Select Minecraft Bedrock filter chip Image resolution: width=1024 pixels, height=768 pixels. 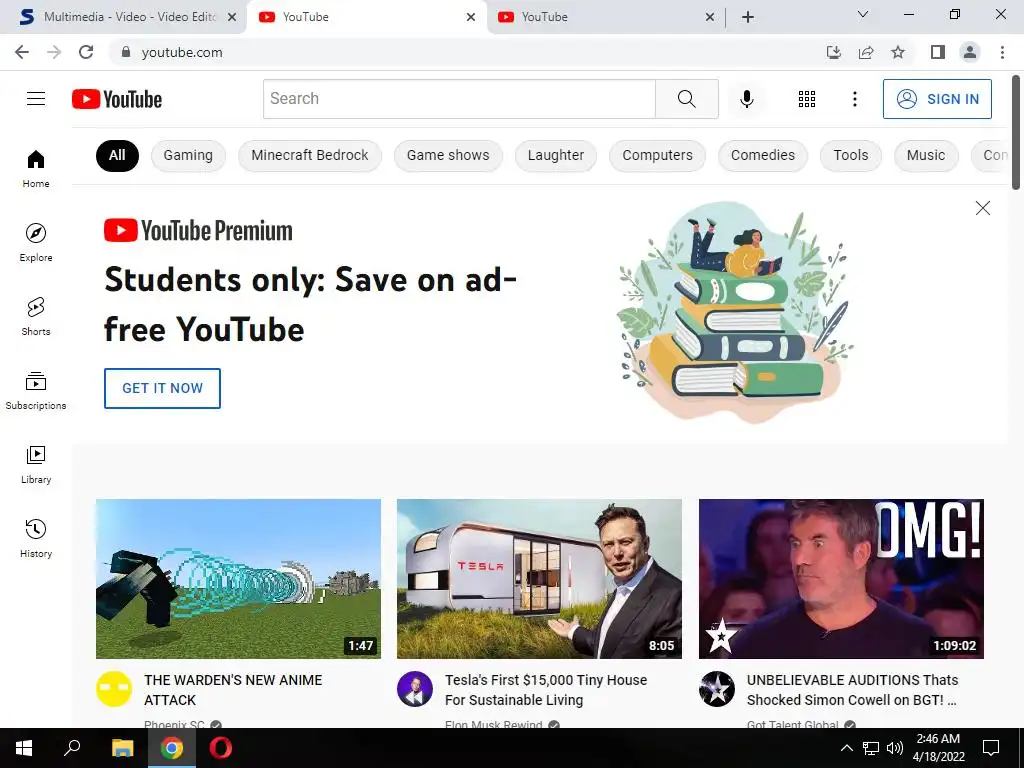310,155
